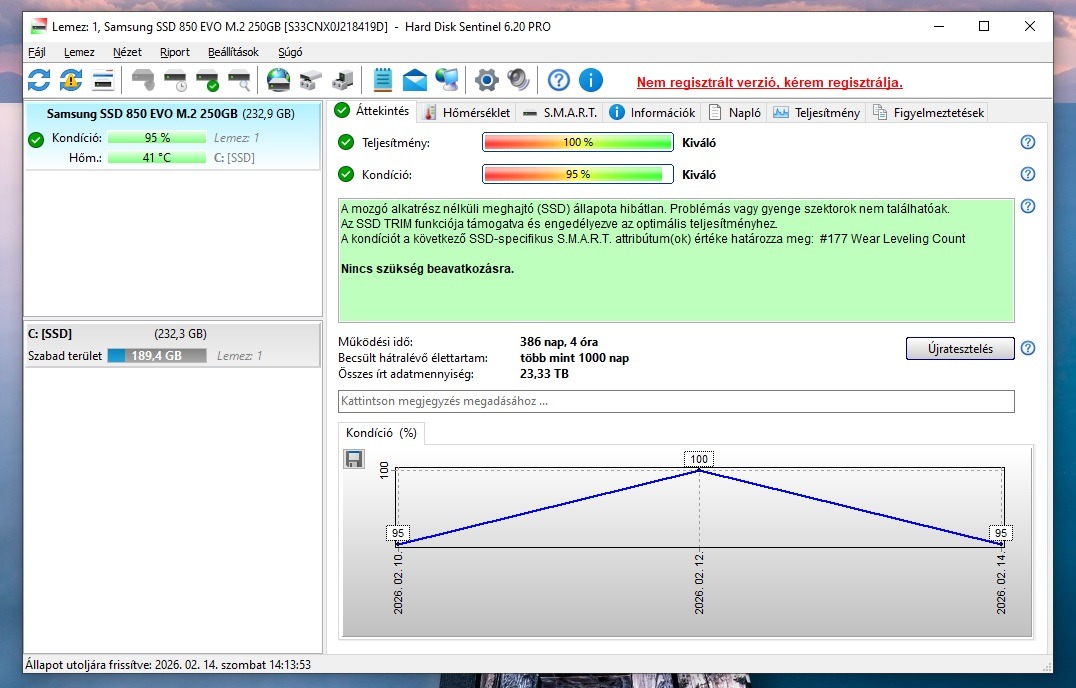This screenshot has height=688, width=1076.
Task: Click the blue info circle toolbar icon
Action: 591,80
